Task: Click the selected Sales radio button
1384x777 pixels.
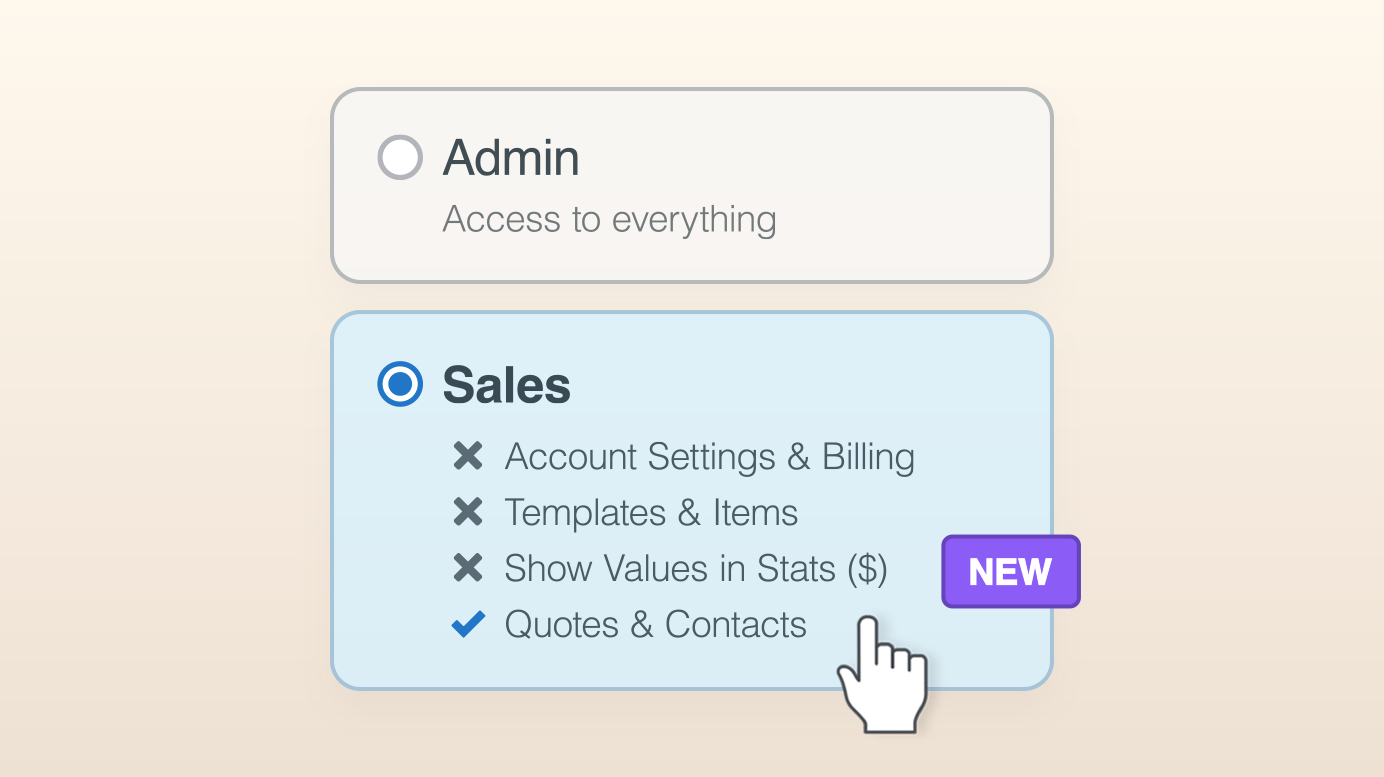Action: (x=400, y=384)
